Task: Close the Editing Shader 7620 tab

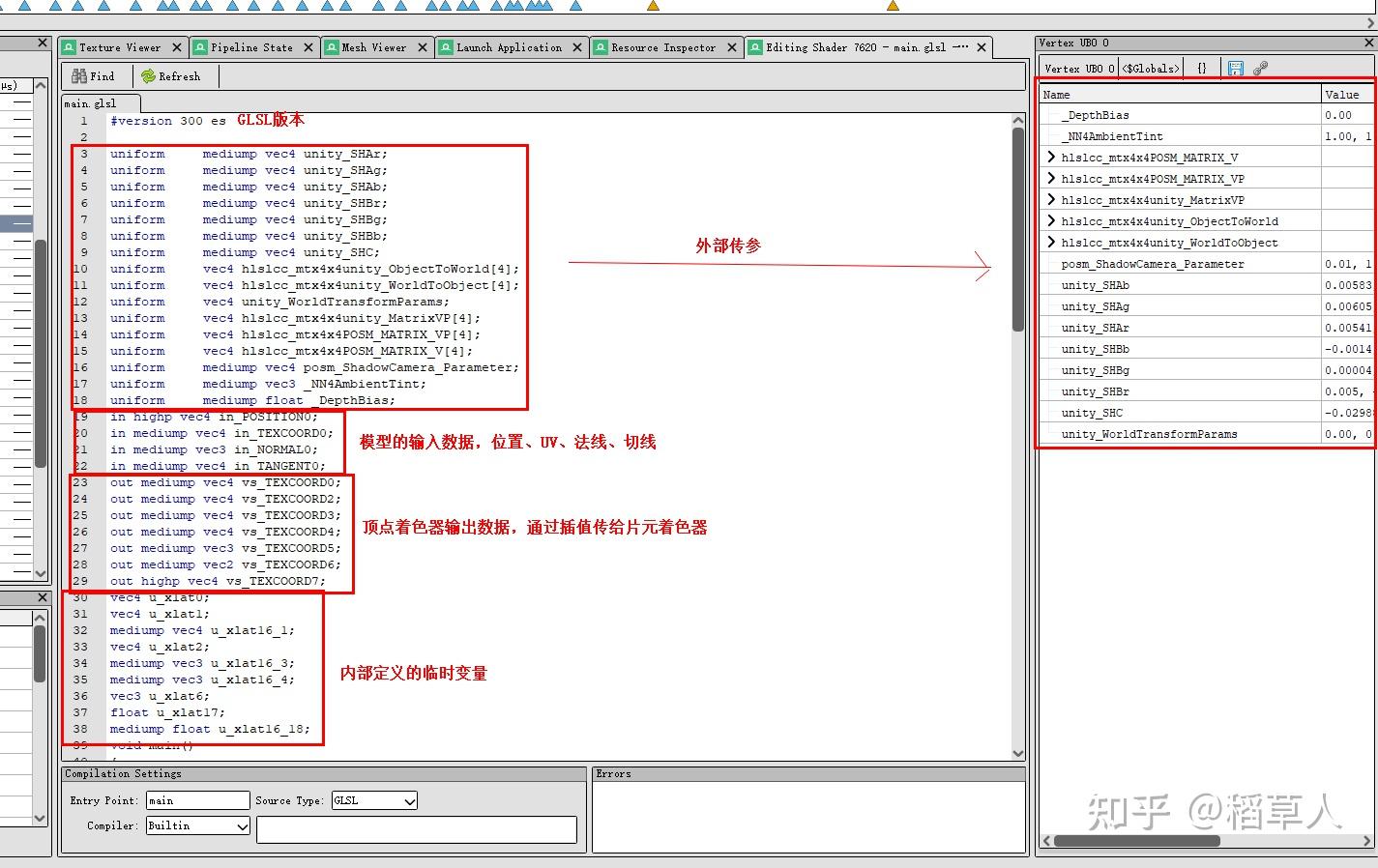Action: point(982,47)
